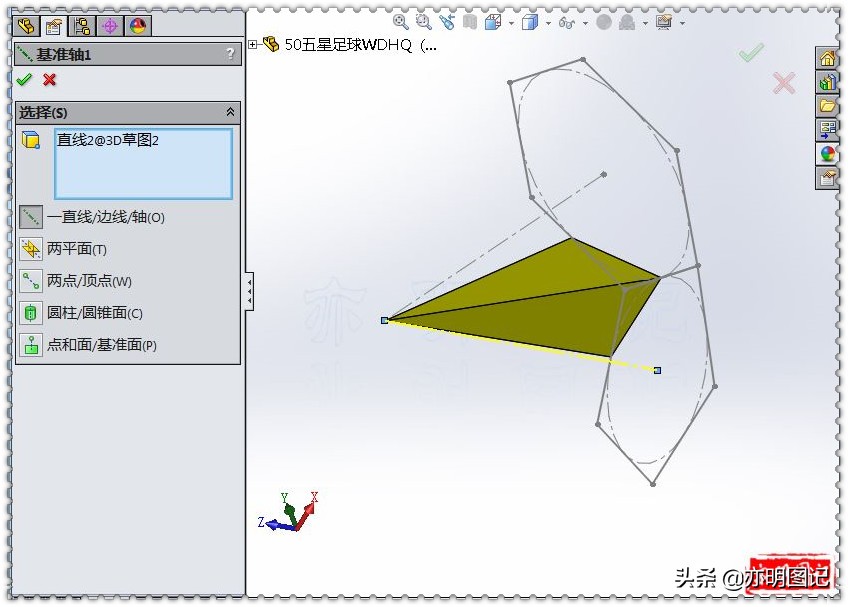This screenshot has height=607, width=848.
Task: Collapse the 选择(S) group
Action: (230, 112)
